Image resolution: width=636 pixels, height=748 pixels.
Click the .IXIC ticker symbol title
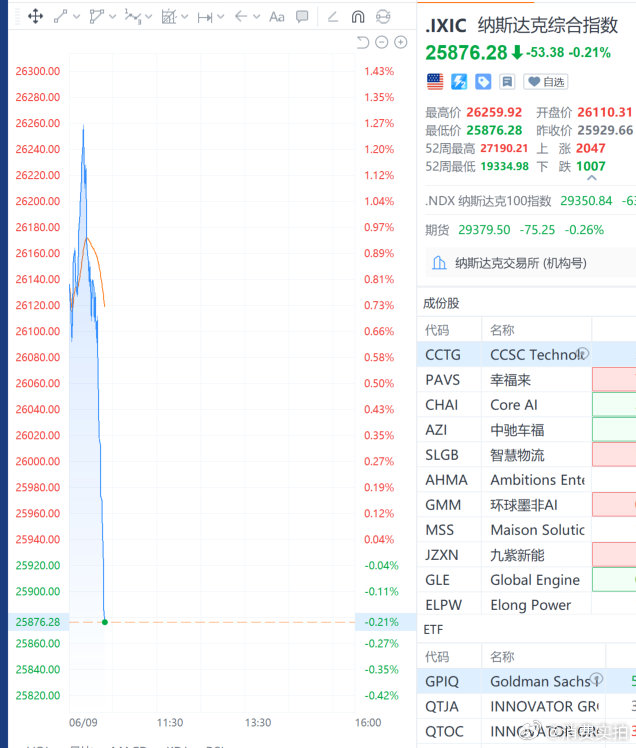pos(446,25)
